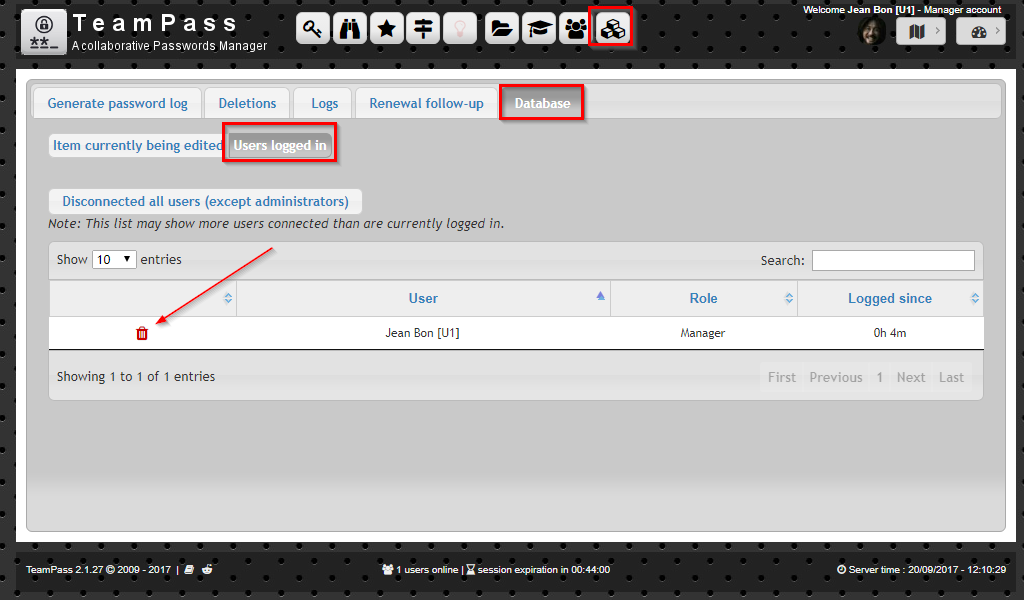This screenshot has height=600, width=1024.
Task: Open favourites via the star icon
Action: coord(386,28)
